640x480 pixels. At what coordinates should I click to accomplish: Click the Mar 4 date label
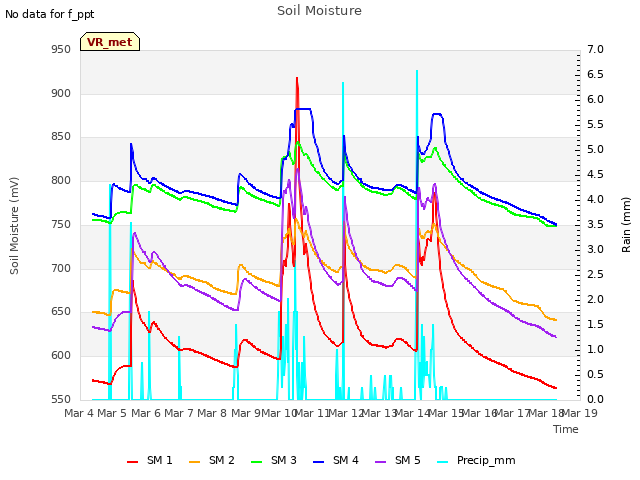[79, 413]
